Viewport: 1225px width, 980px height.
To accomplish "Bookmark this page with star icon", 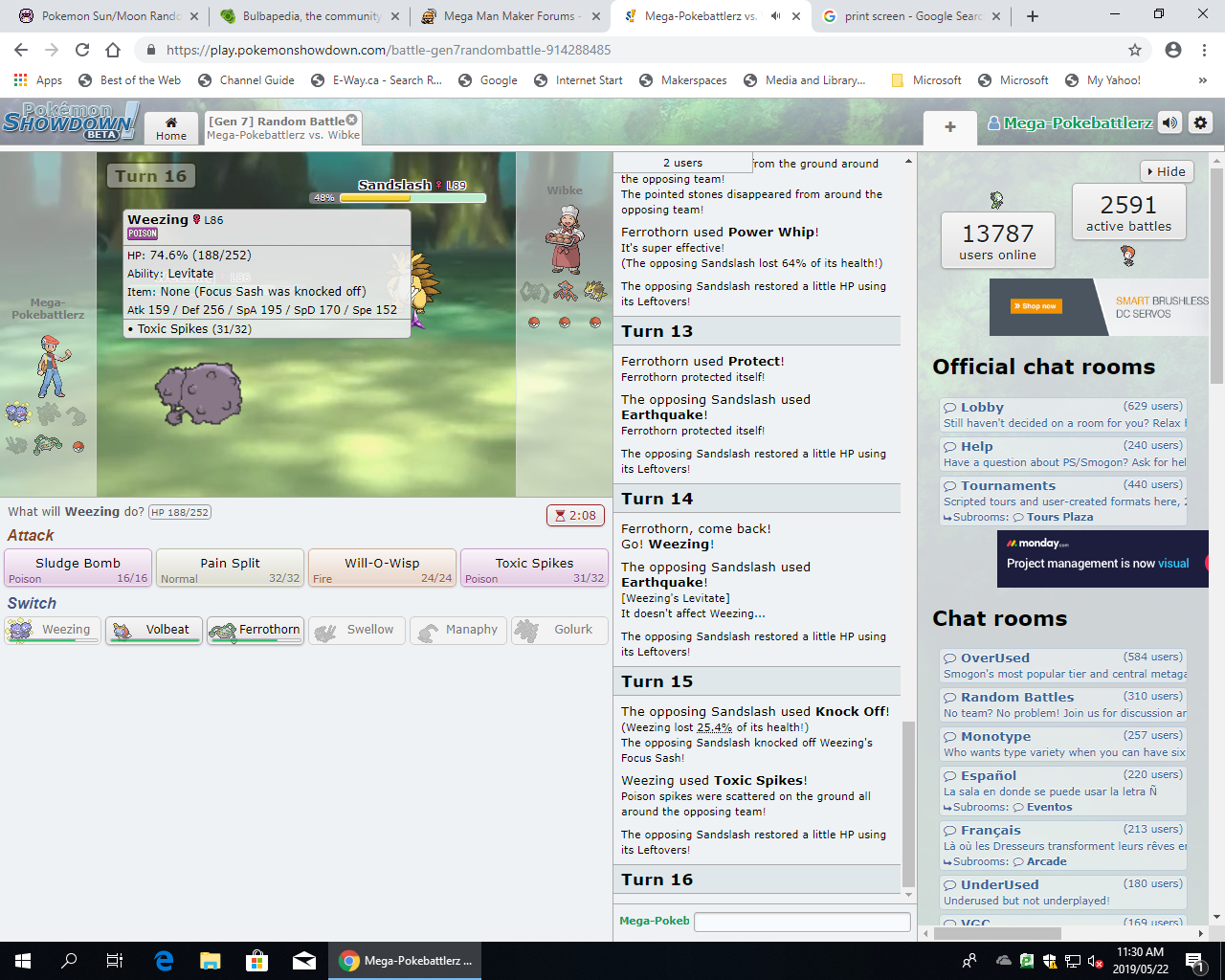I will (x=1135, y=50).
